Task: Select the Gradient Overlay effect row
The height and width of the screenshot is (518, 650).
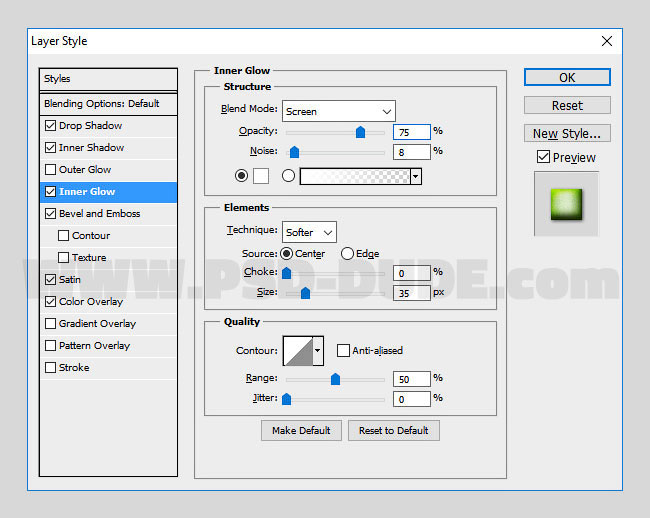Action: pyautogui.click(x=108, y=323)
